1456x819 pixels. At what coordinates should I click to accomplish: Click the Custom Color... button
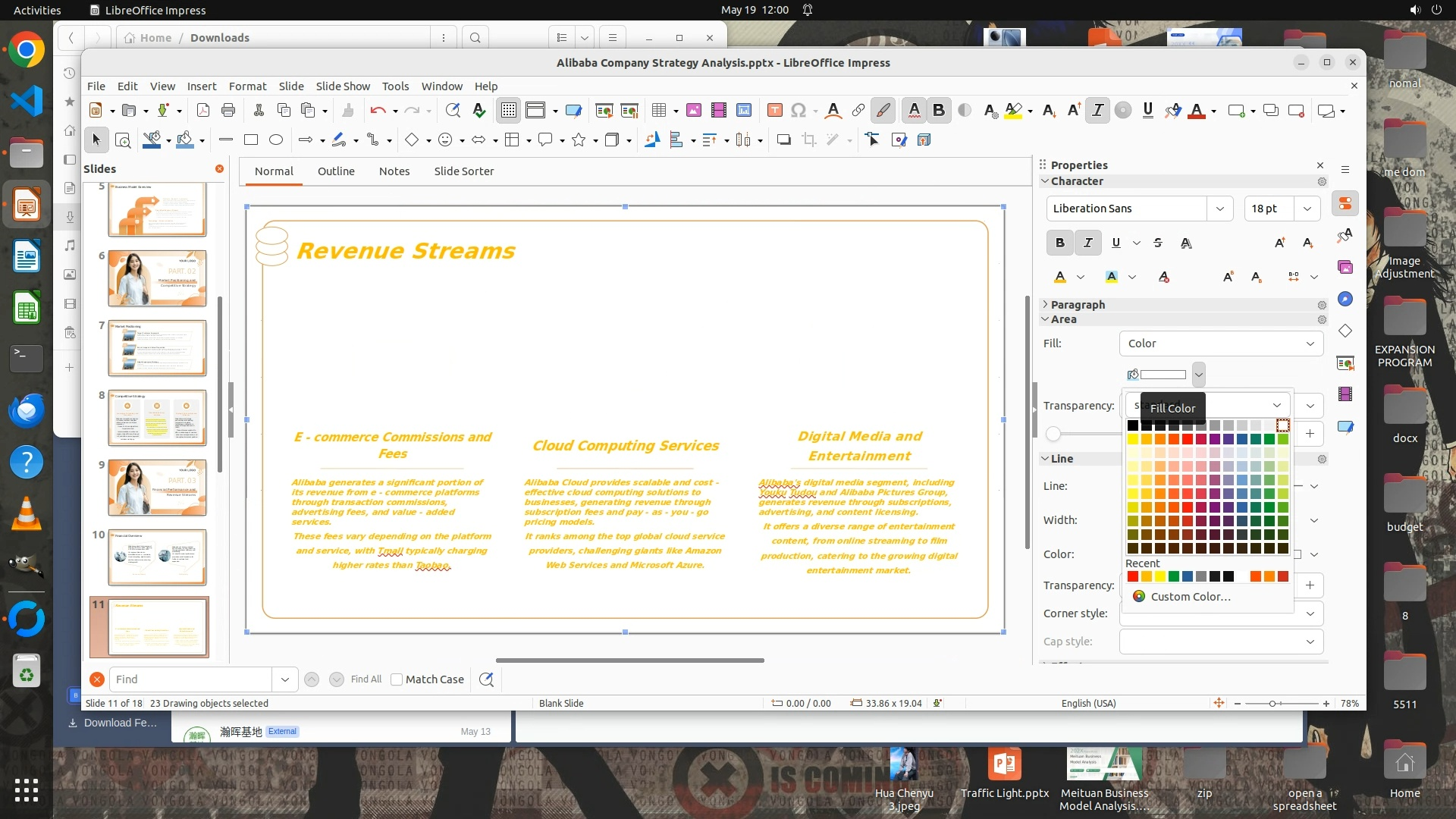point(1190,597)
